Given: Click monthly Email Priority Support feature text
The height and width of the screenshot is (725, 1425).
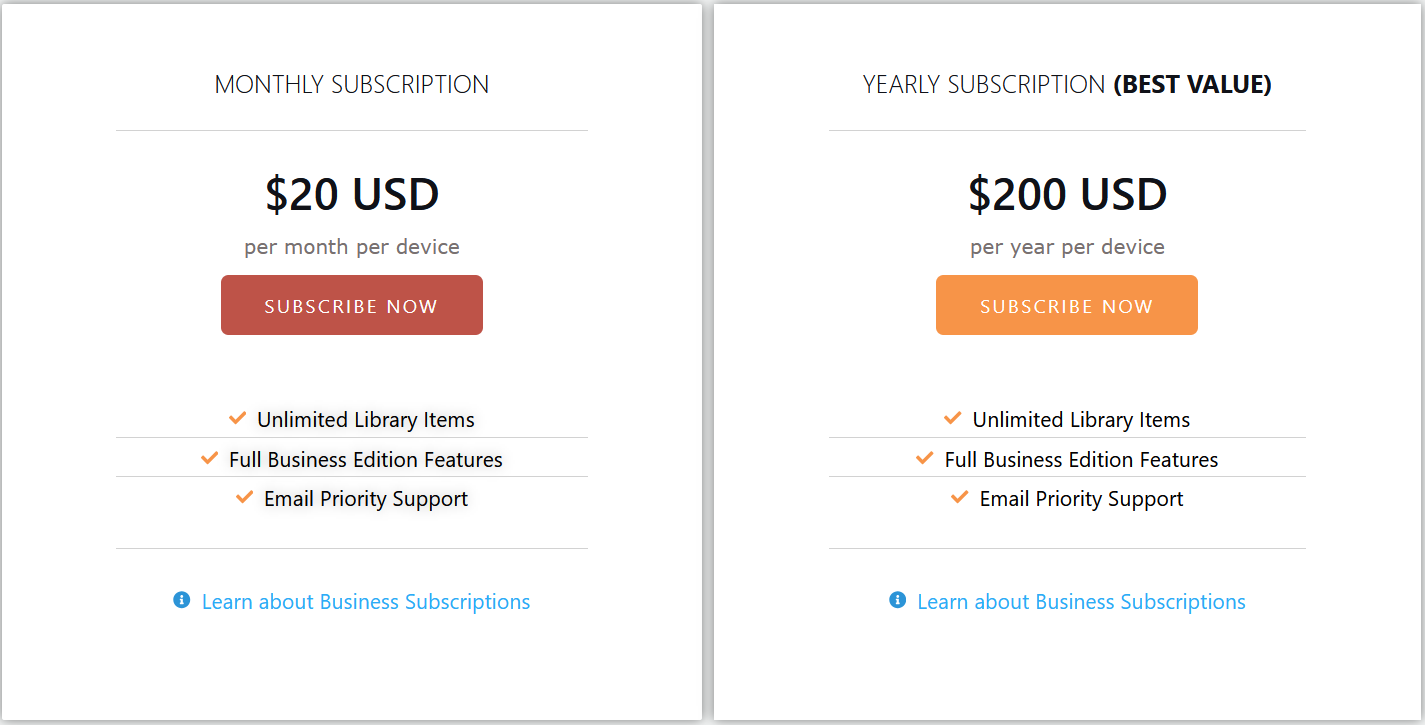Looking at the screenshot, I should 366,499.
